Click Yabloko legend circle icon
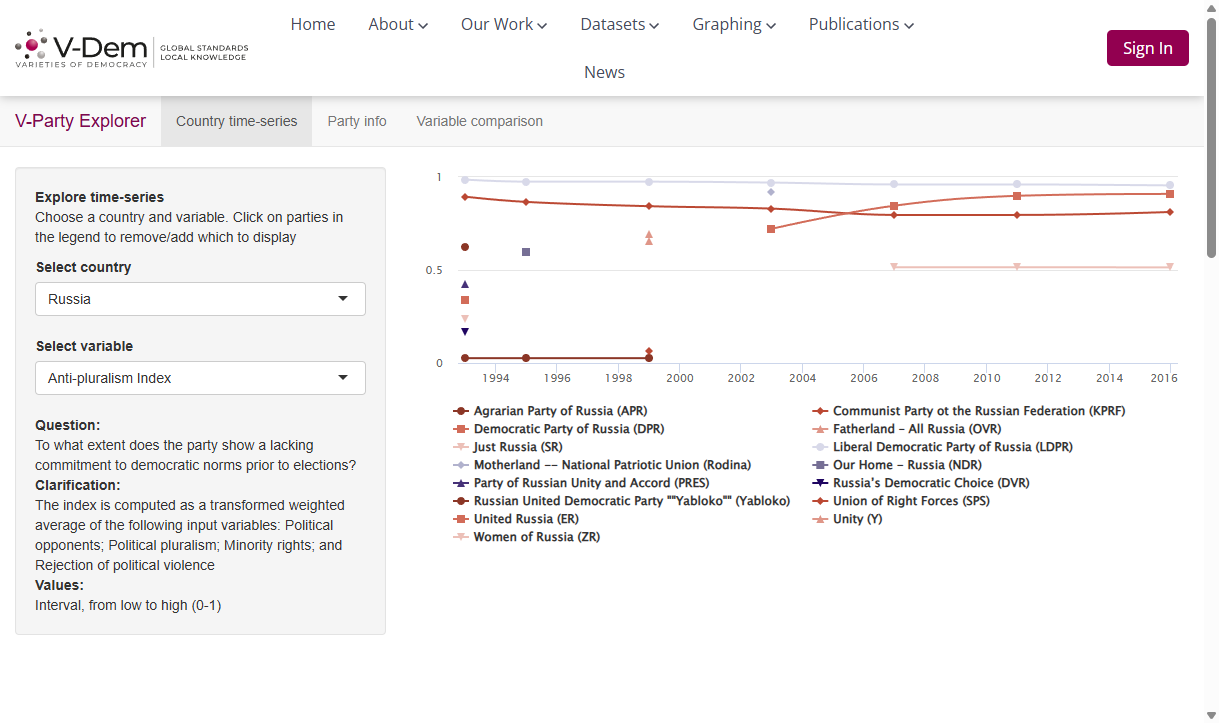This screenshot has width=1219, height=723. (x=461, y=501)
